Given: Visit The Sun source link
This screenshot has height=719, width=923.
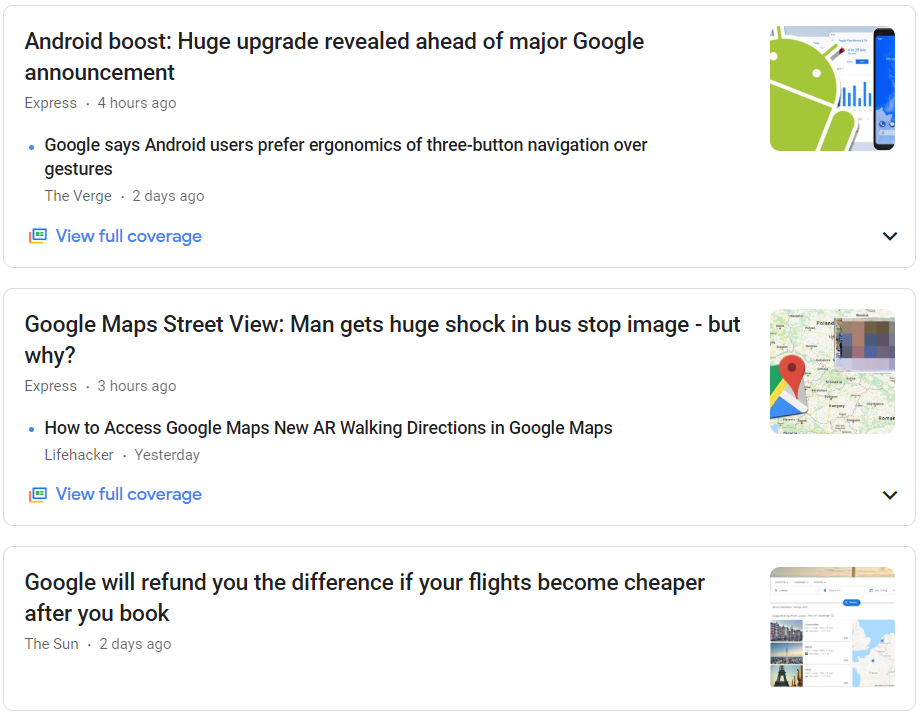Looking at the screenshot, I should (x=51, y=644).
